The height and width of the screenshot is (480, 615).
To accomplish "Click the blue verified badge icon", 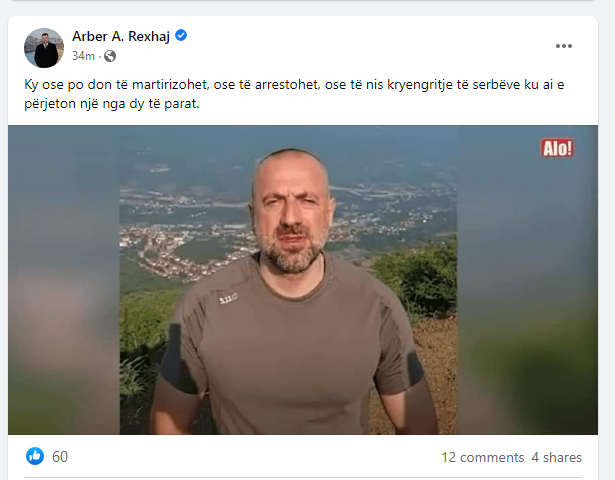I will [x=181, y=35].
